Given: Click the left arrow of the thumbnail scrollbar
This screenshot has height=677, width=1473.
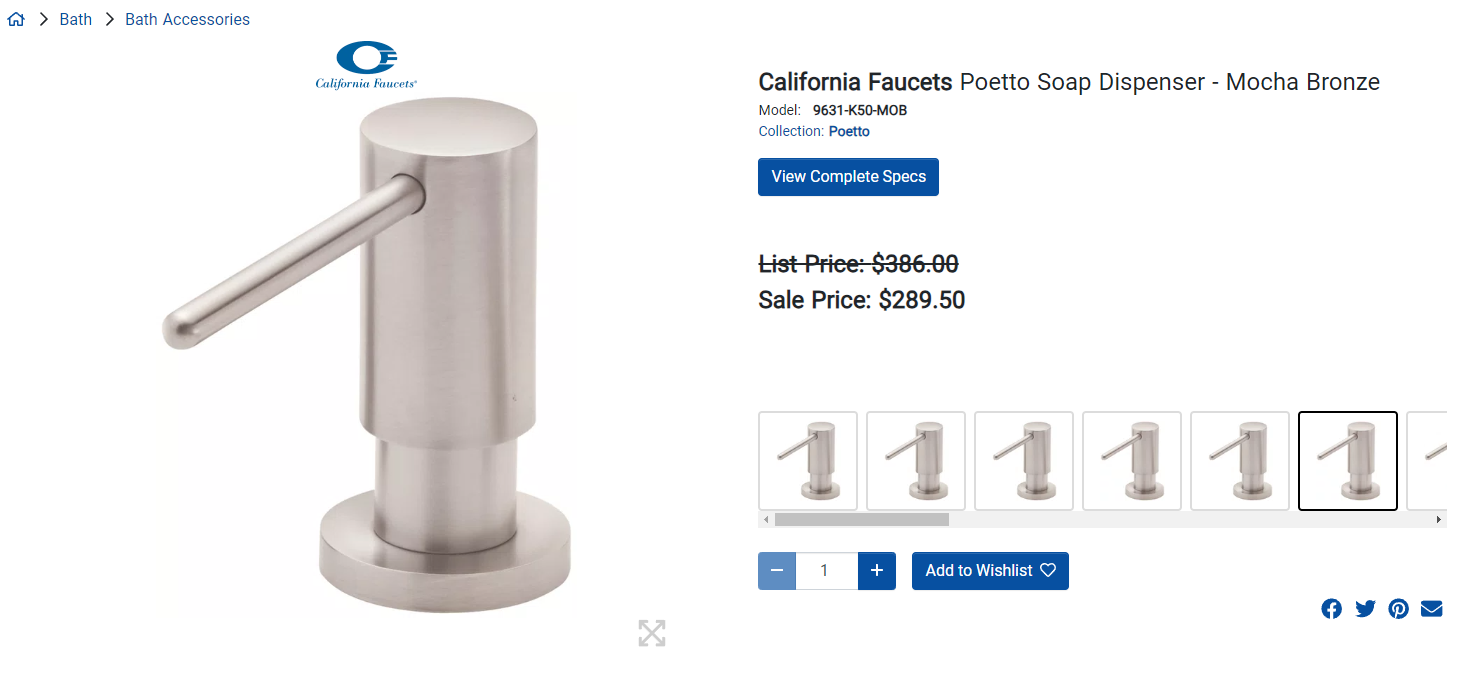Looking at the screenshot, I should 766,520.
